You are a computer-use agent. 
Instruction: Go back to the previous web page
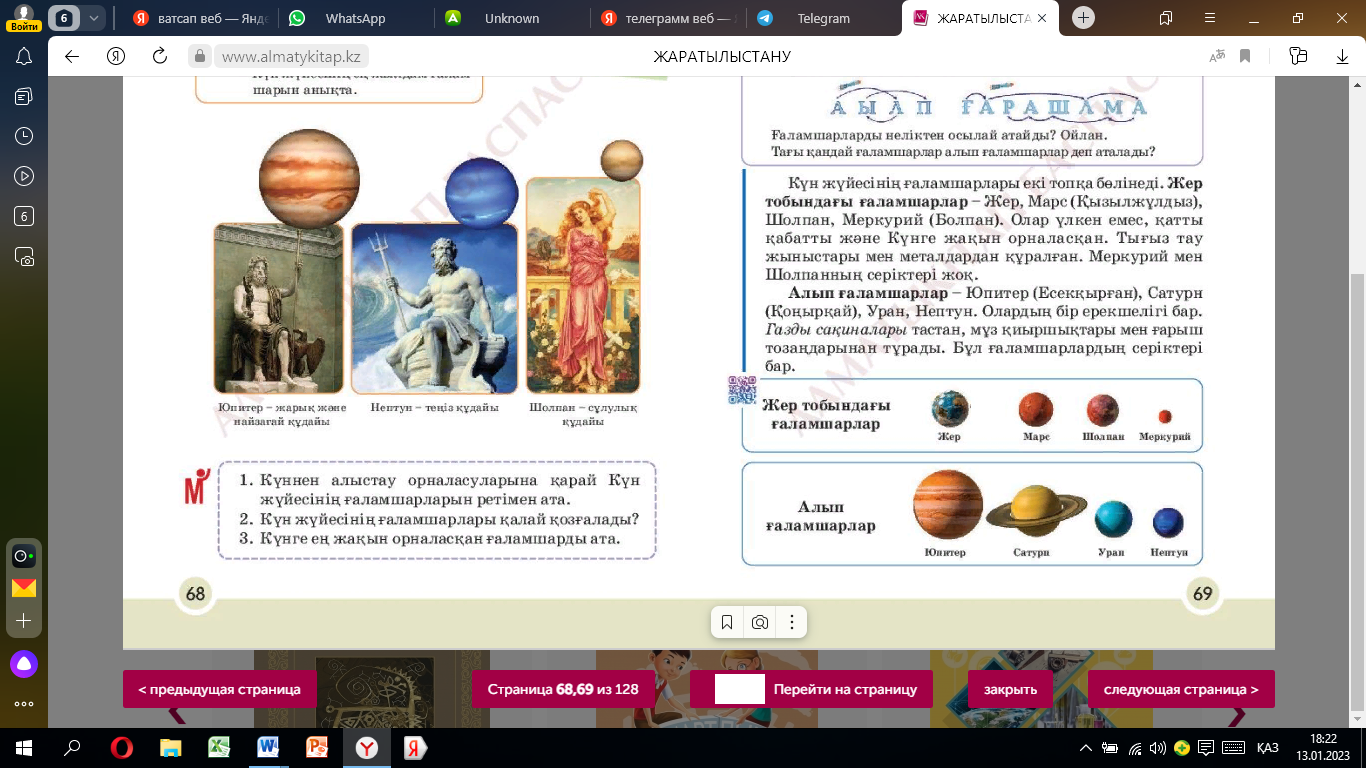[x=71, y=56]
